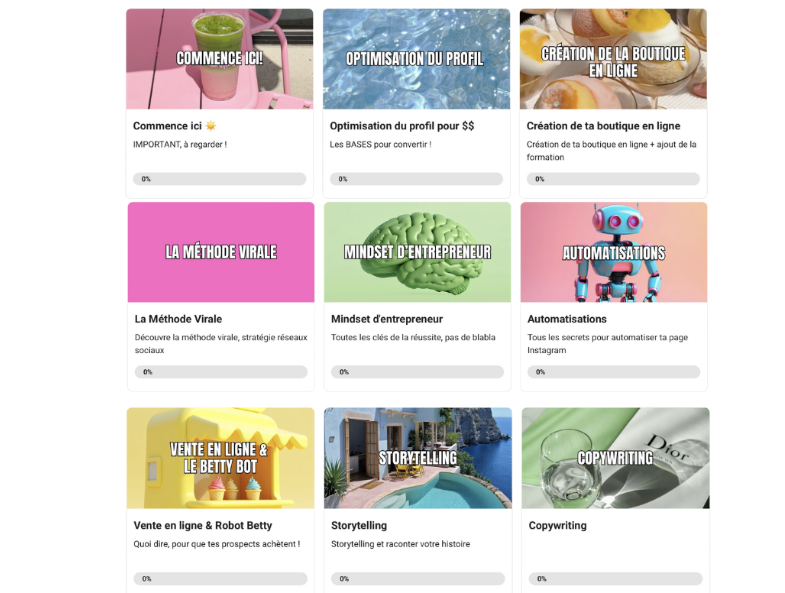Click the Copywriting 0% progress bar

(x=615, y=578)
